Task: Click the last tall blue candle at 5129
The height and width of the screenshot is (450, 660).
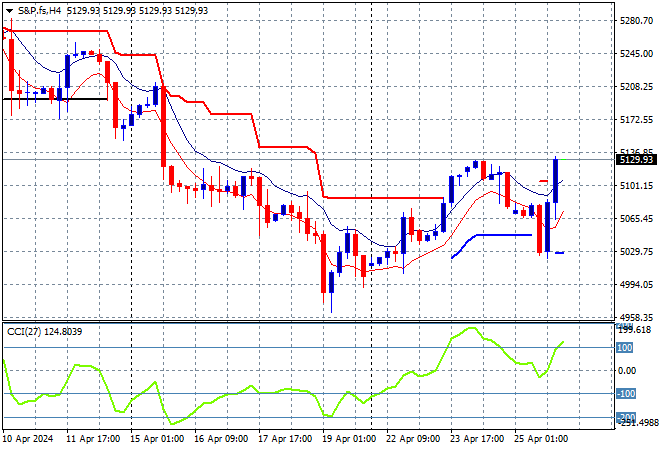Action: click(x=556, y=181)
